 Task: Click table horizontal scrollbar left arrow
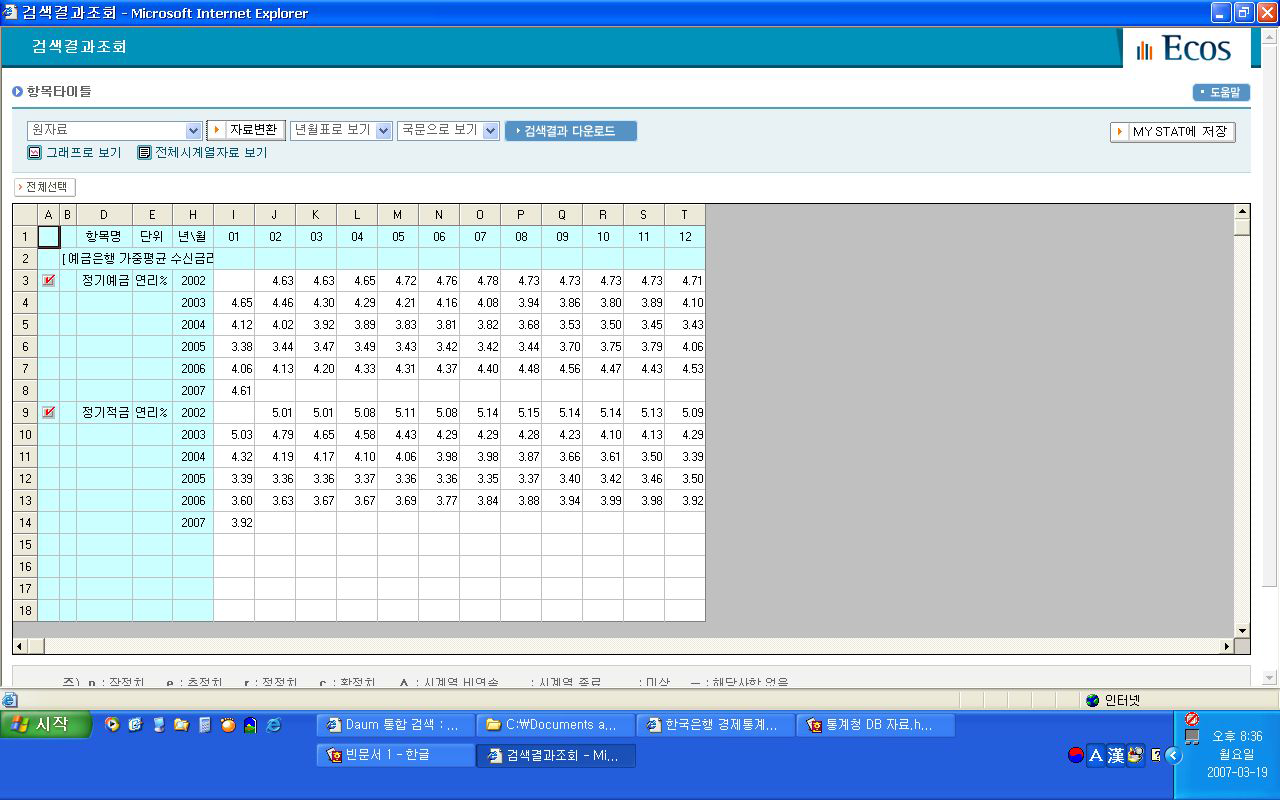pos(19,647)
